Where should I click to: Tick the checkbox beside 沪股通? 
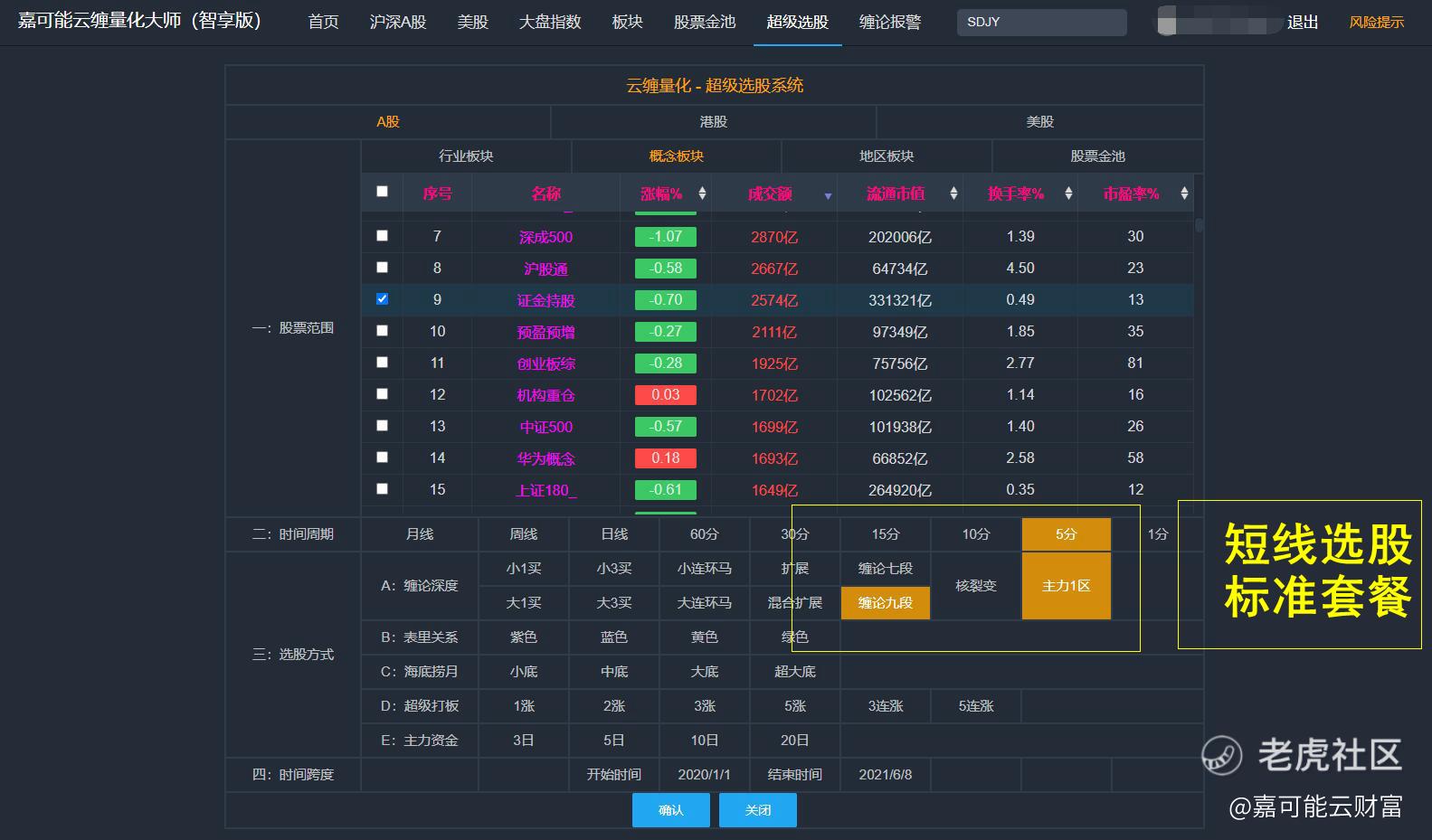click(x=382, y=268)
